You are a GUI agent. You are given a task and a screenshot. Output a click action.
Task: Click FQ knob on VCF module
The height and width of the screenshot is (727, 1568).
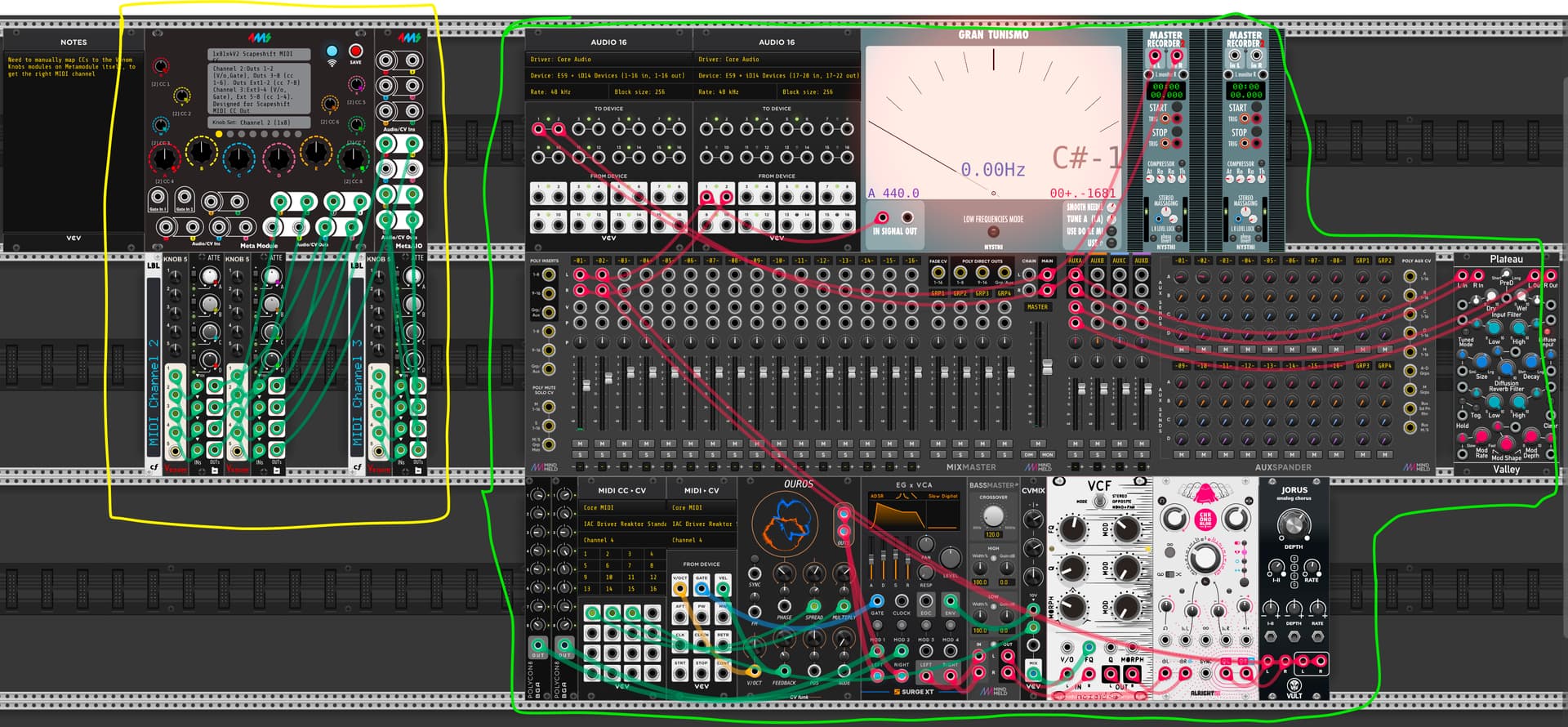[x=1072, y=529]
